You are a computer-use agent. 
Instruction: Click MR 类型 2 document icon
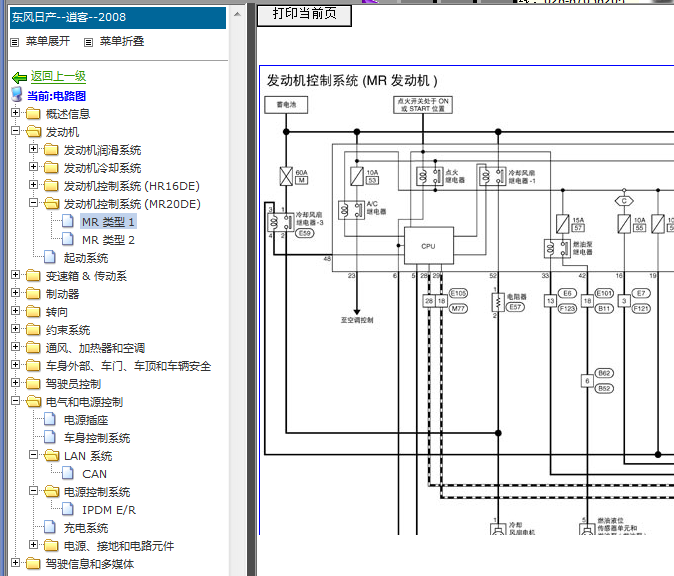tap(67, 239)
